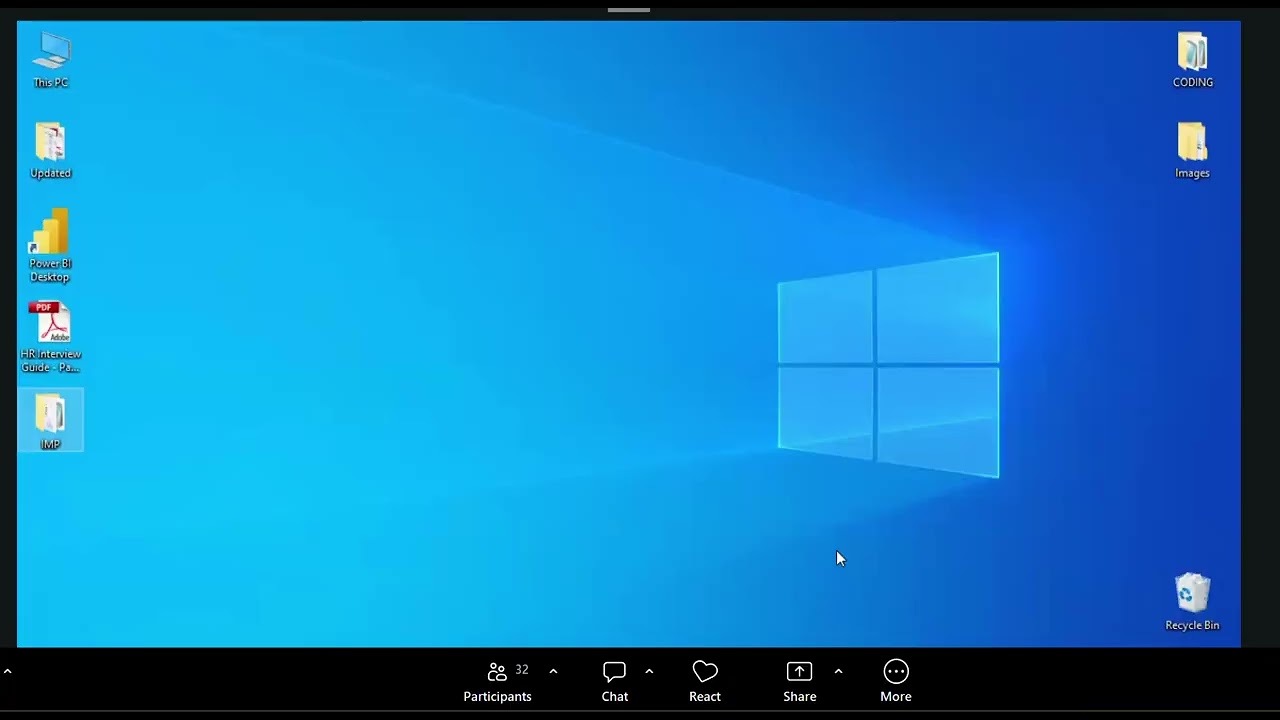Expand the Chat options arrow
The width and height of the screenshot is (1280, 720).
pyautogui.click(x=649, y=671)
